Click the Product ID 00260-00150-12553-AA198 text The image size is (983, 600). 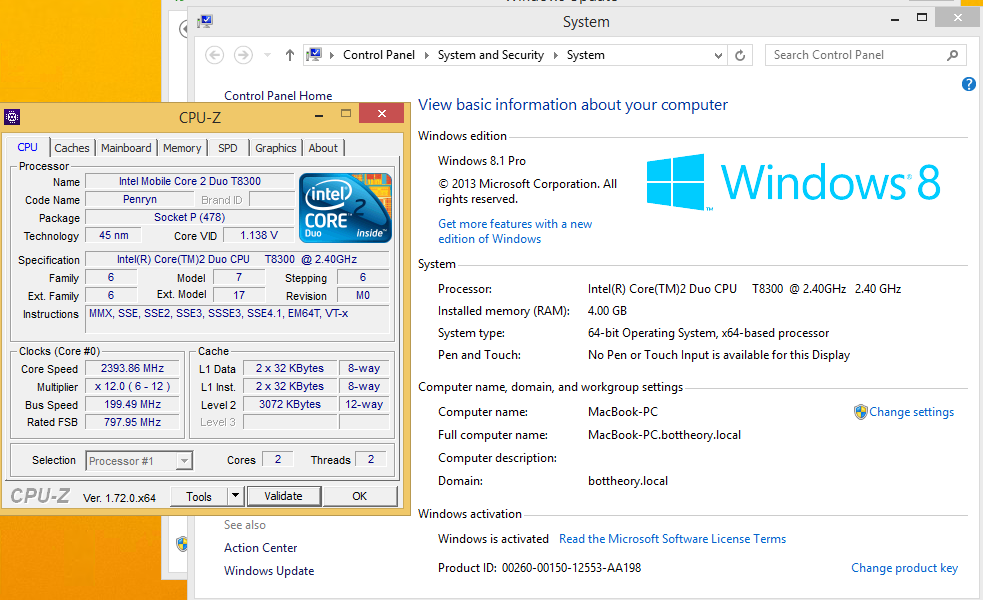(x=539, y=567)
